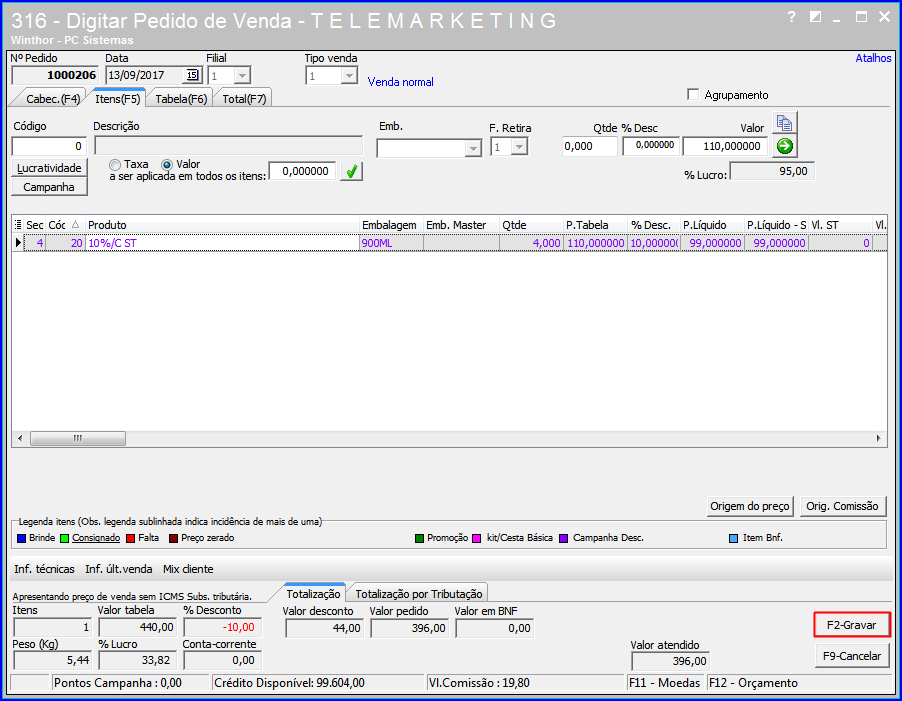Click the P.Tabela column header
Image resolution: width=902 pixels, height=701 pixels.
click(x=595, y=225)
